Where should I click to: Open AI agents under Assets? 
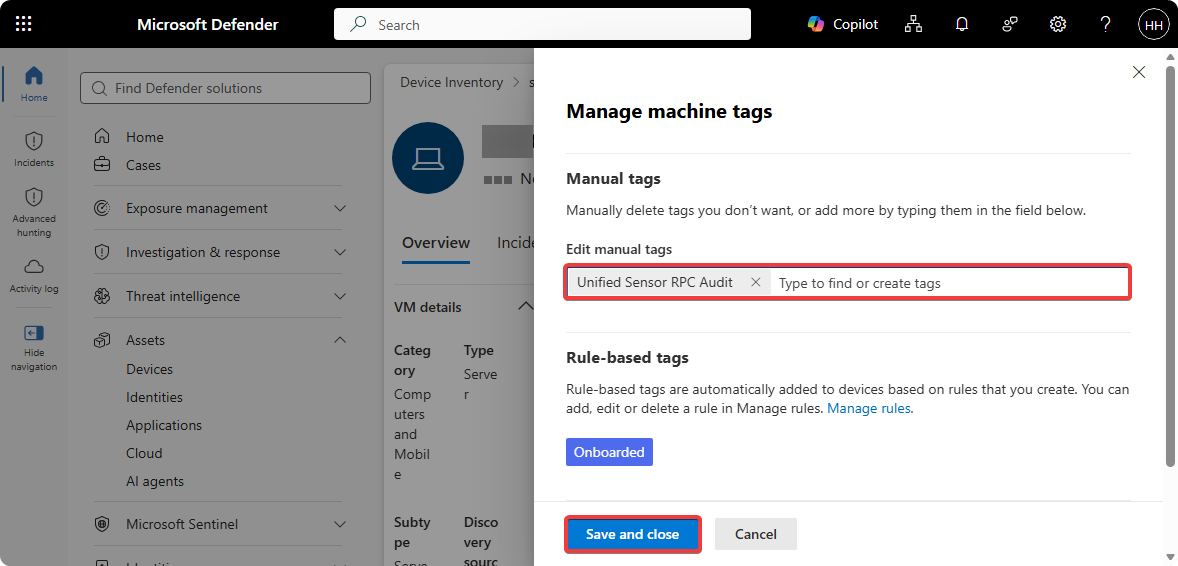(x=155, y=481)
